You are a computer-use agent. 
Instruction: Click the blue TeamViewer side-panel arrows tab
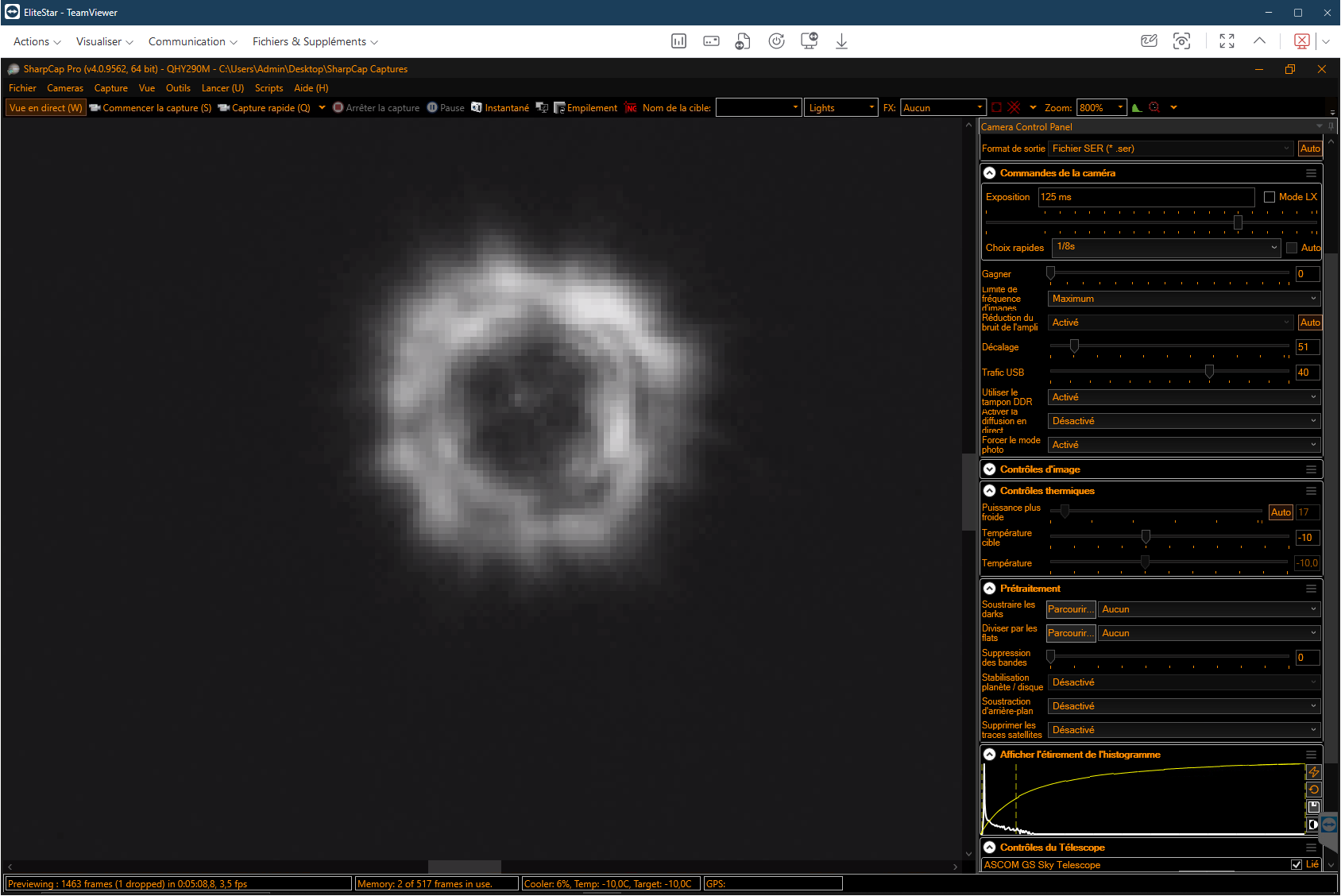(1329, 825)
